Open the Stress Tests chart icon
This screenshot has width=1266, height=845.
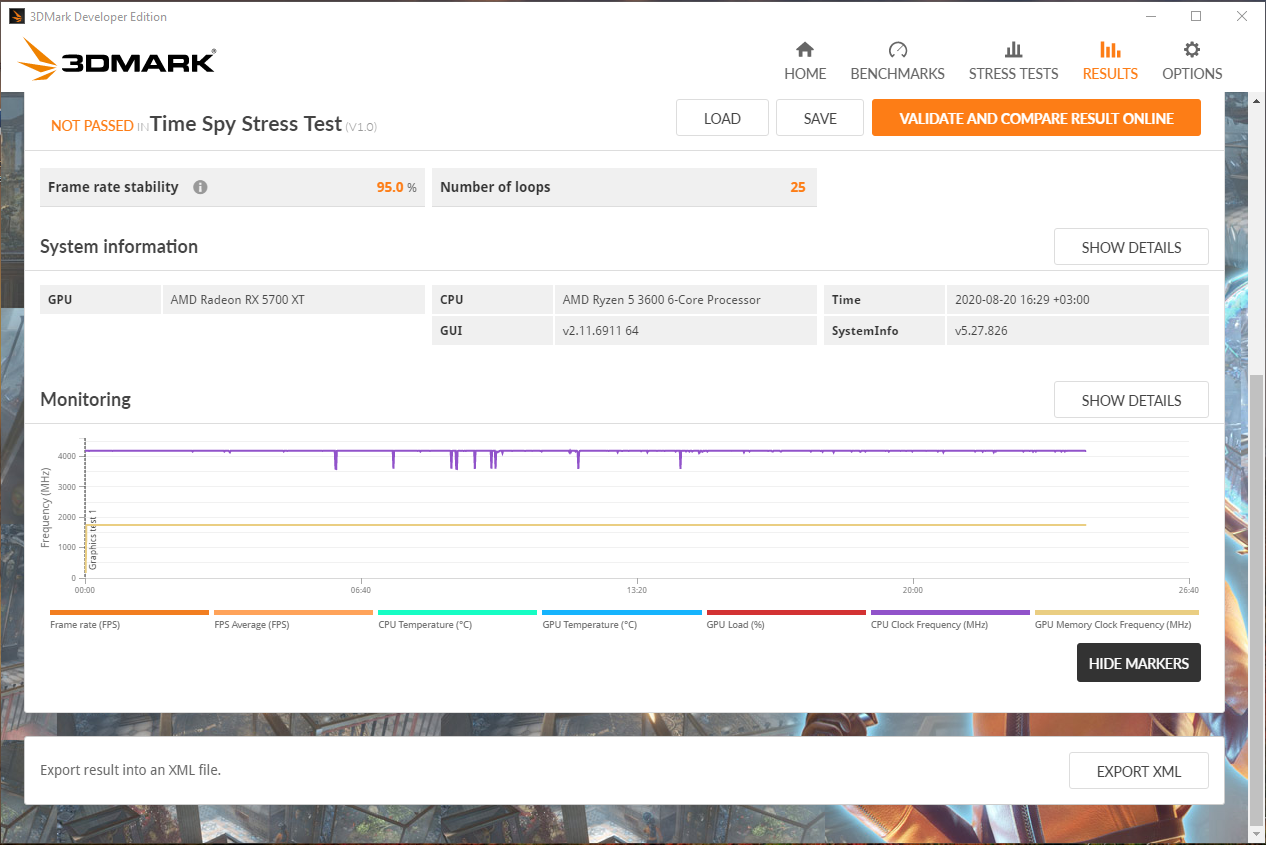tap(1013, 50)
